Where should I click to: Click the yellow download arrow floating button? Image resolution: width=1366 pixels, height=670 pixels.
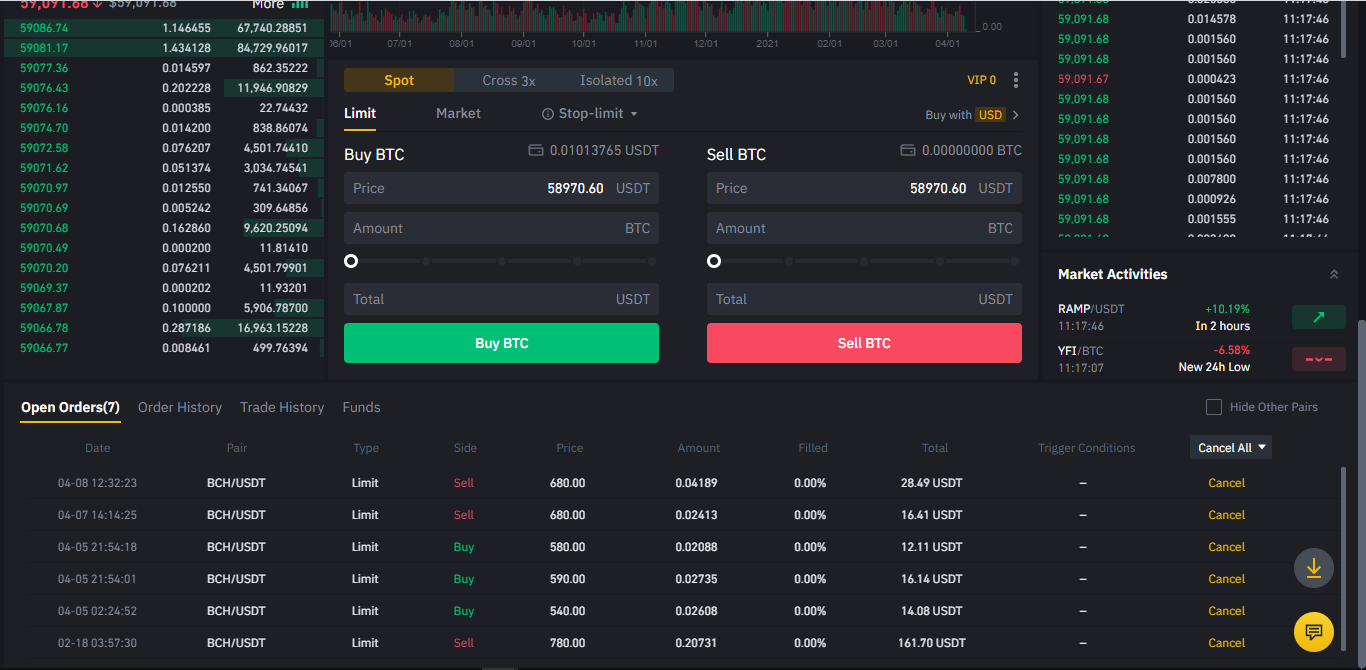click(x=1314, y=568)
